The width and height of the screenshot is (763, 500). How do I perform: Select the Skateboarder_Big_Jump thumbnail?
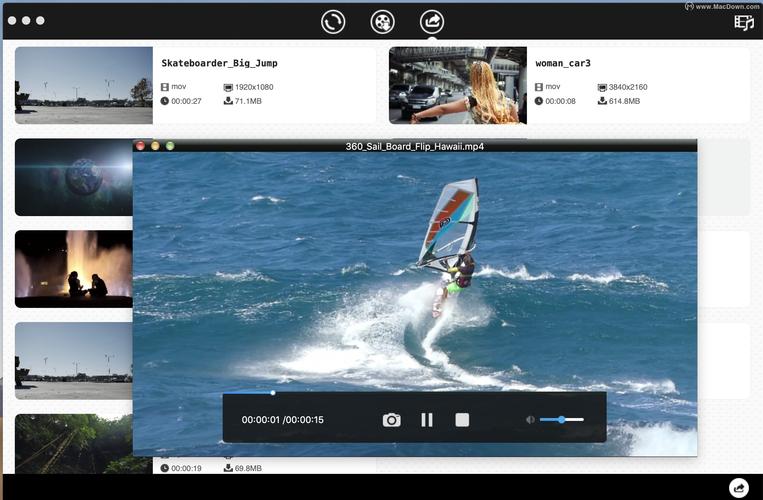click(x=84, y=85)
